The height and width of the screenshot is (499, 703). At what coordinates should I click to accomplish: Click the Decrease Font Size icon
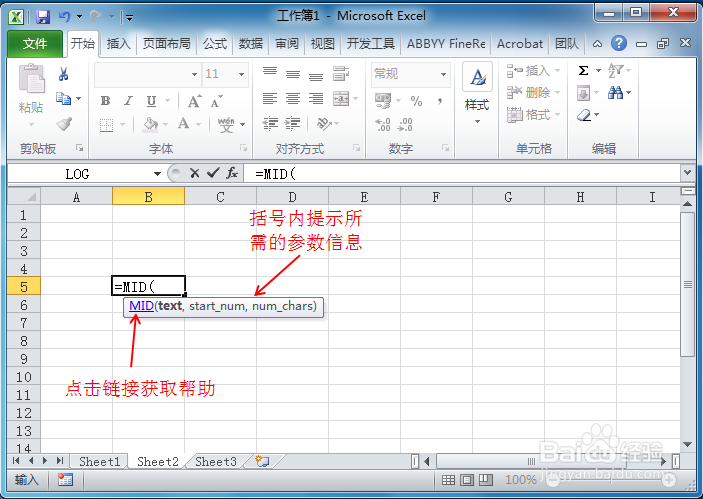tap(216, 101)
